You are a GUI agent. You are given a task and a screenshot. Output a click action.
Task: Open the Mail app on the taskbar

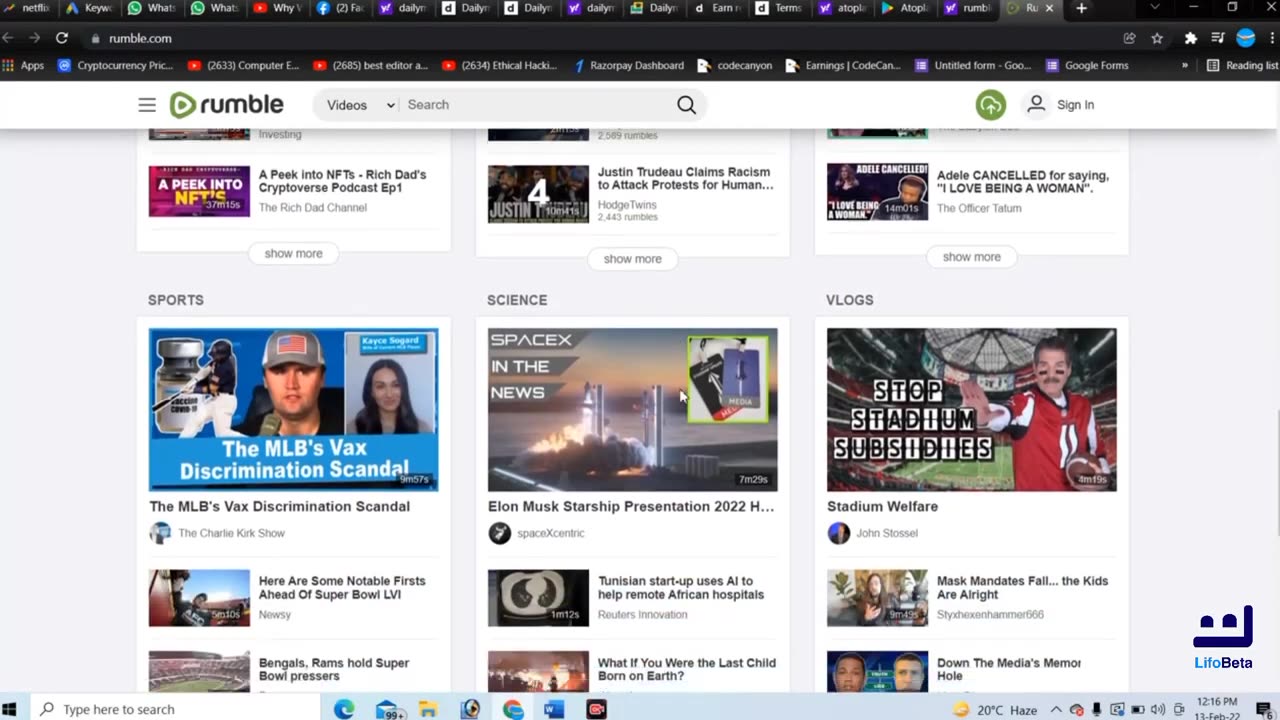tap(388, 709)
